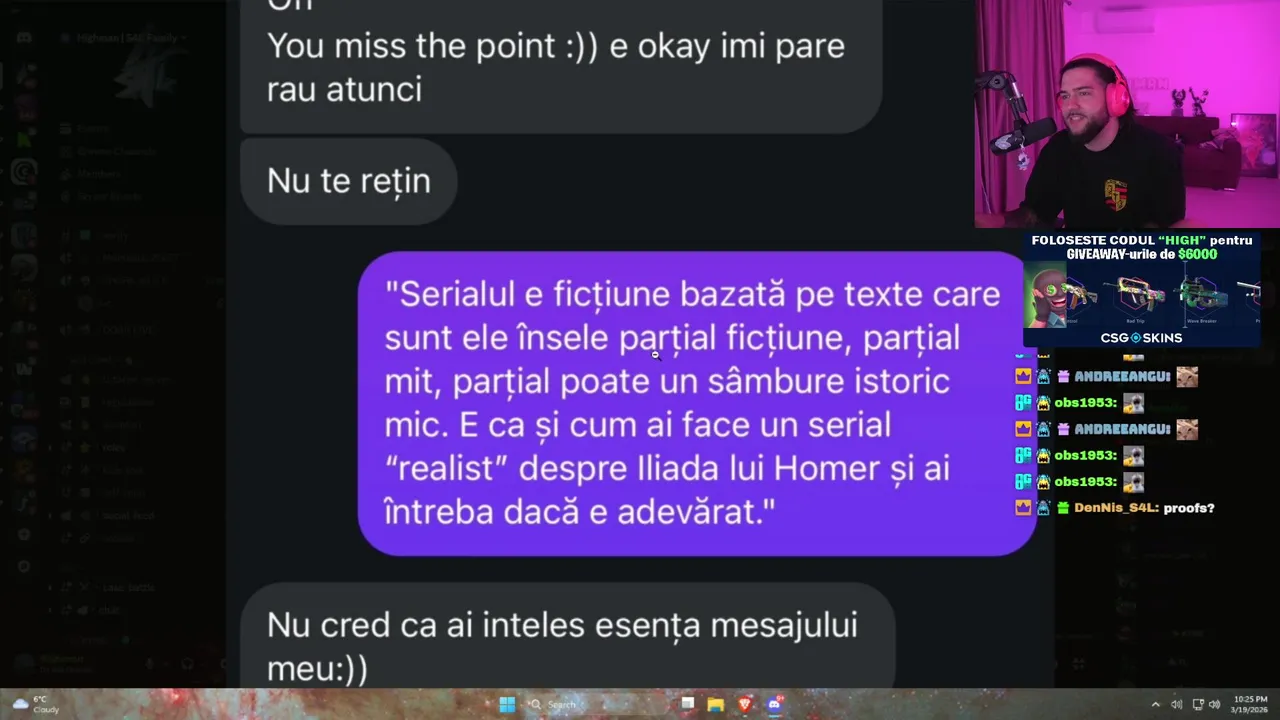Launch Brave browser from the taskbar

(744, 705)
